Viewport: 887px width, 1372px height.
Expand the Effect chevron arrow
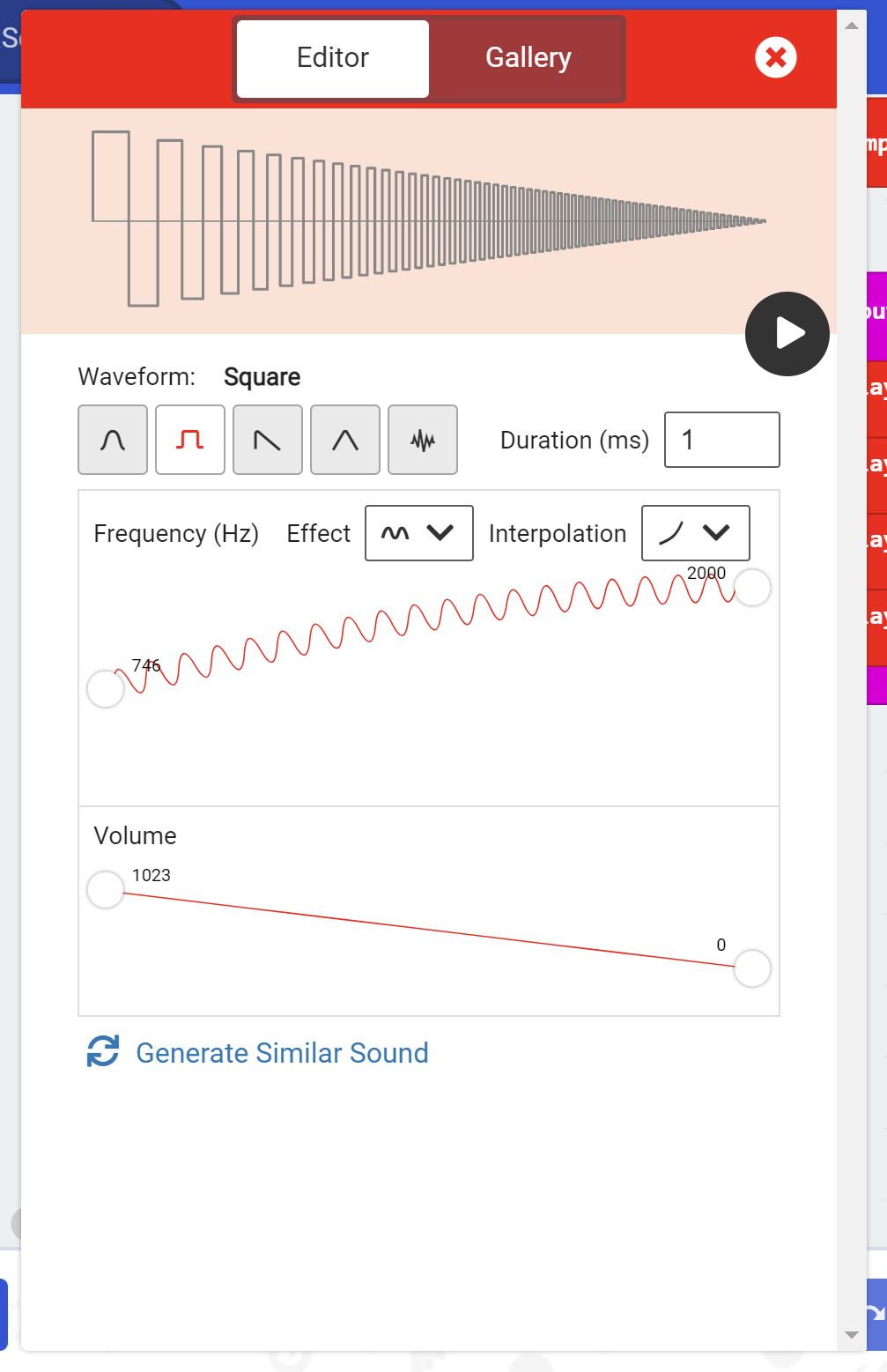tap(438, 533)
